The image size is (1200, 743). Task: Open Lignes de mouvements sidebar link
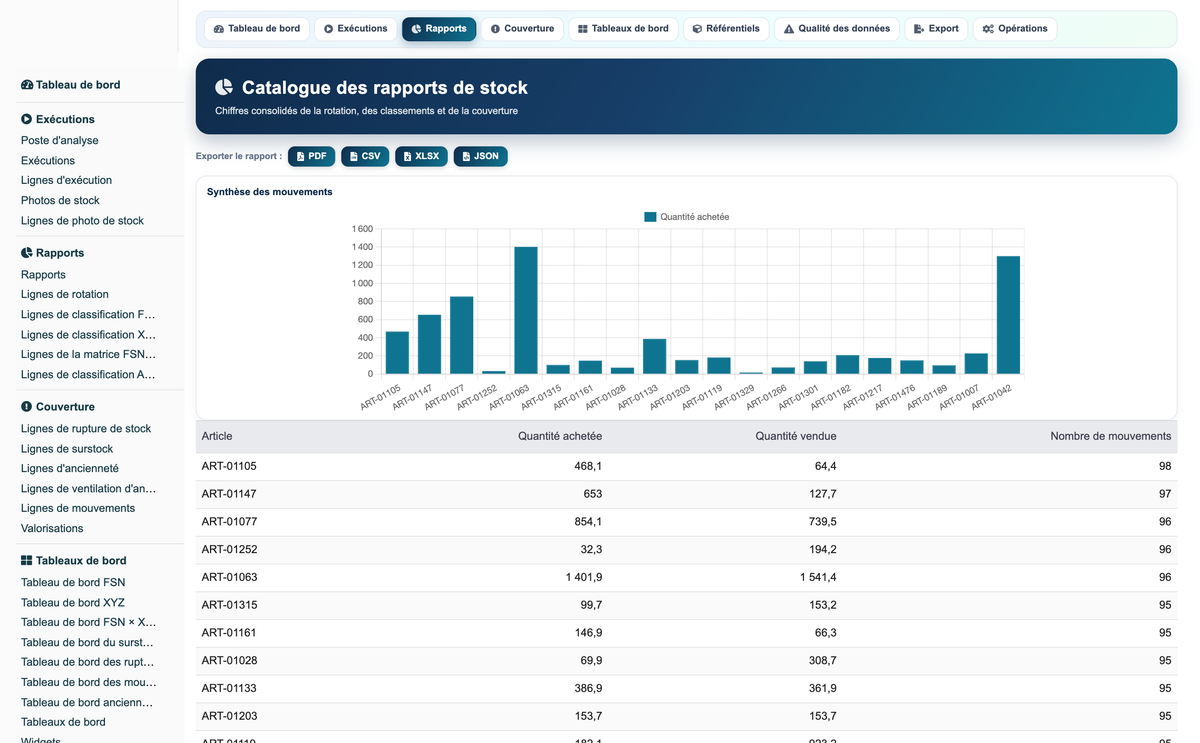78,509
